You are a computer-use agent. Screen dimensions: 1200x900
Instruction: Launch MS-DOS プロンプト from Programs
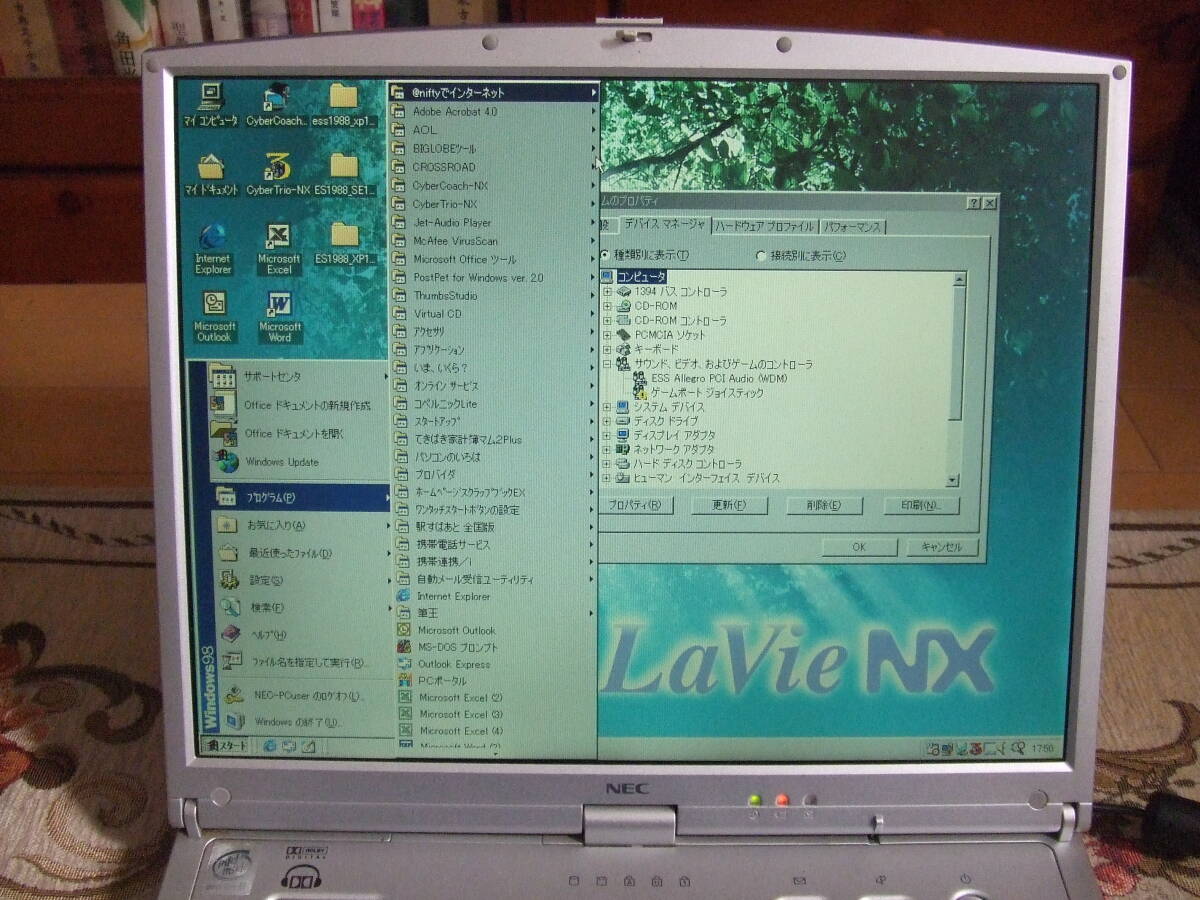(496, 647)
